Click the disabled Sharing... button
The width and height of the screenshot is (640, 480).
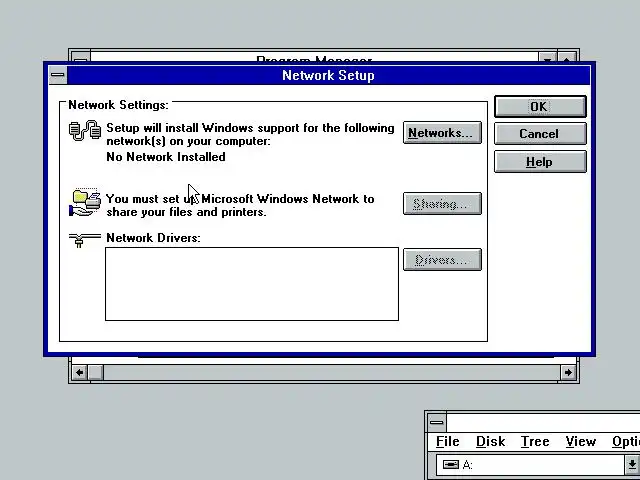pos(442,203)
